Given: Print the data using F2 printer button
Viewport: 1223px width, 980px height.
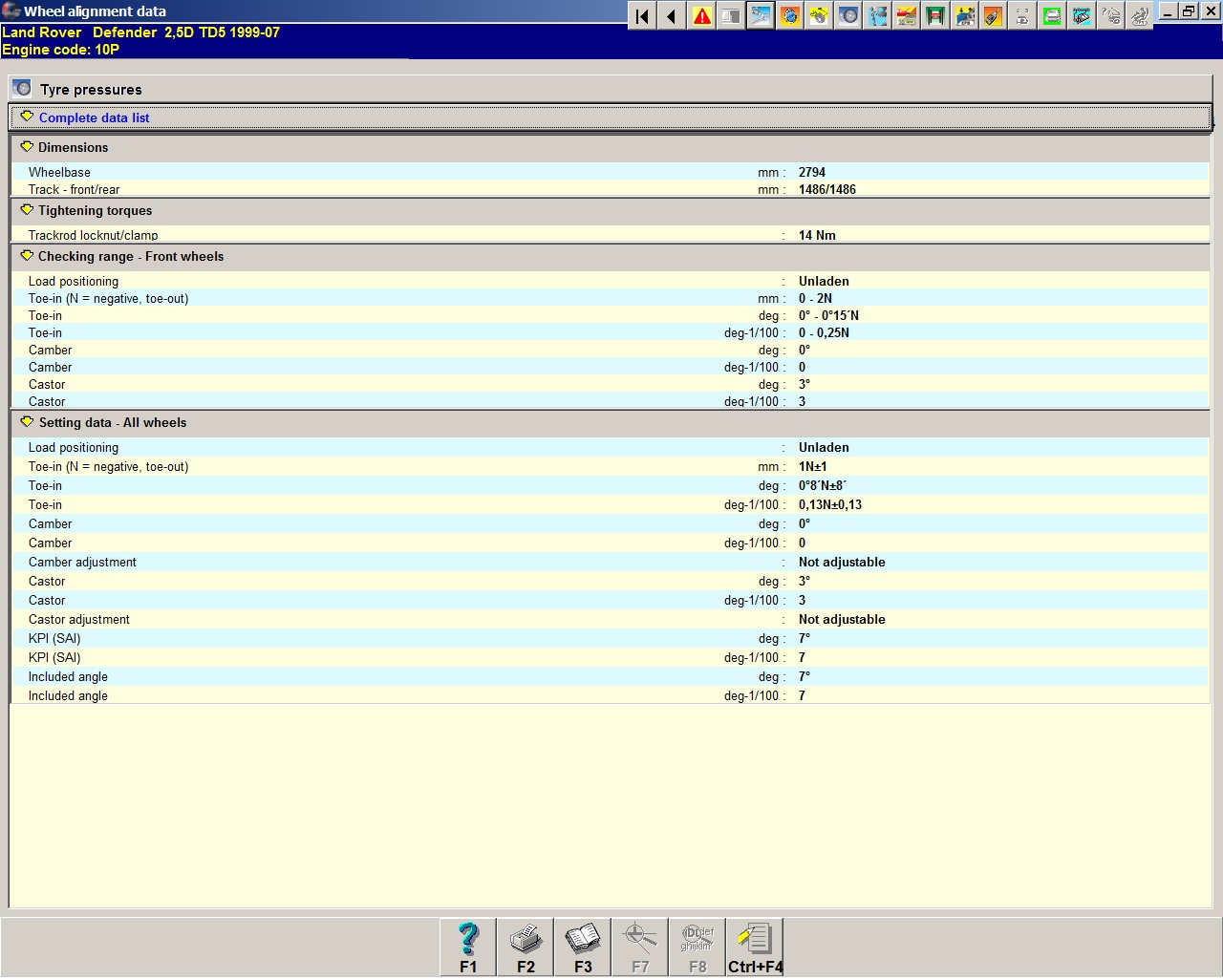Looking at the screenshot, I should point(526,947).
